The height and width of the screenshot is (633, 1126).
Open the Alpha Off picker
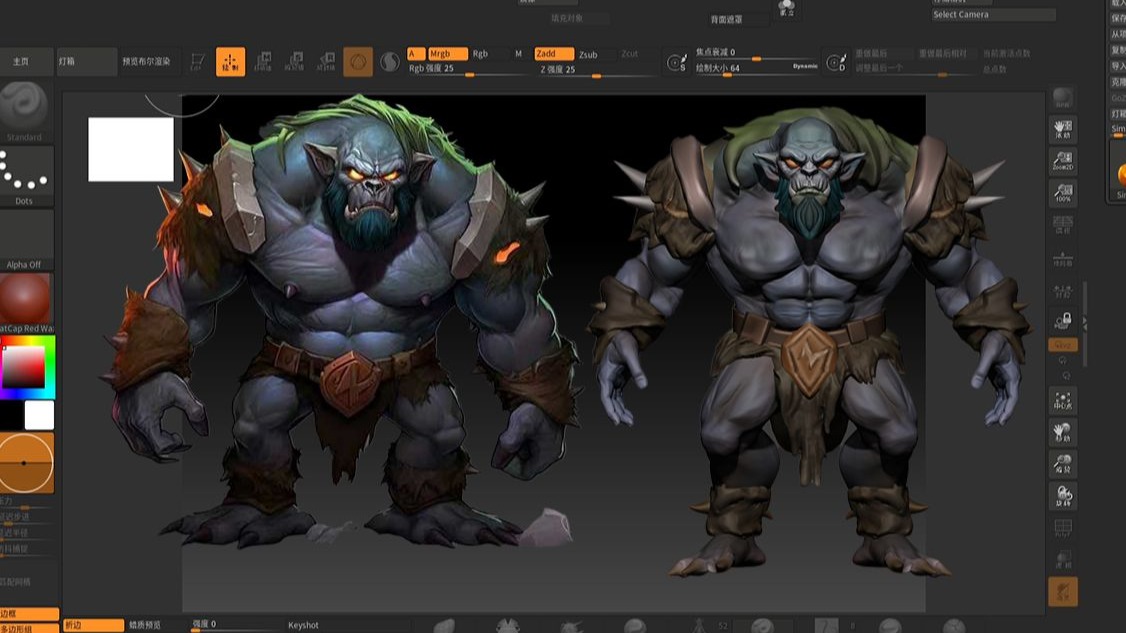click(x=26, y=240)
